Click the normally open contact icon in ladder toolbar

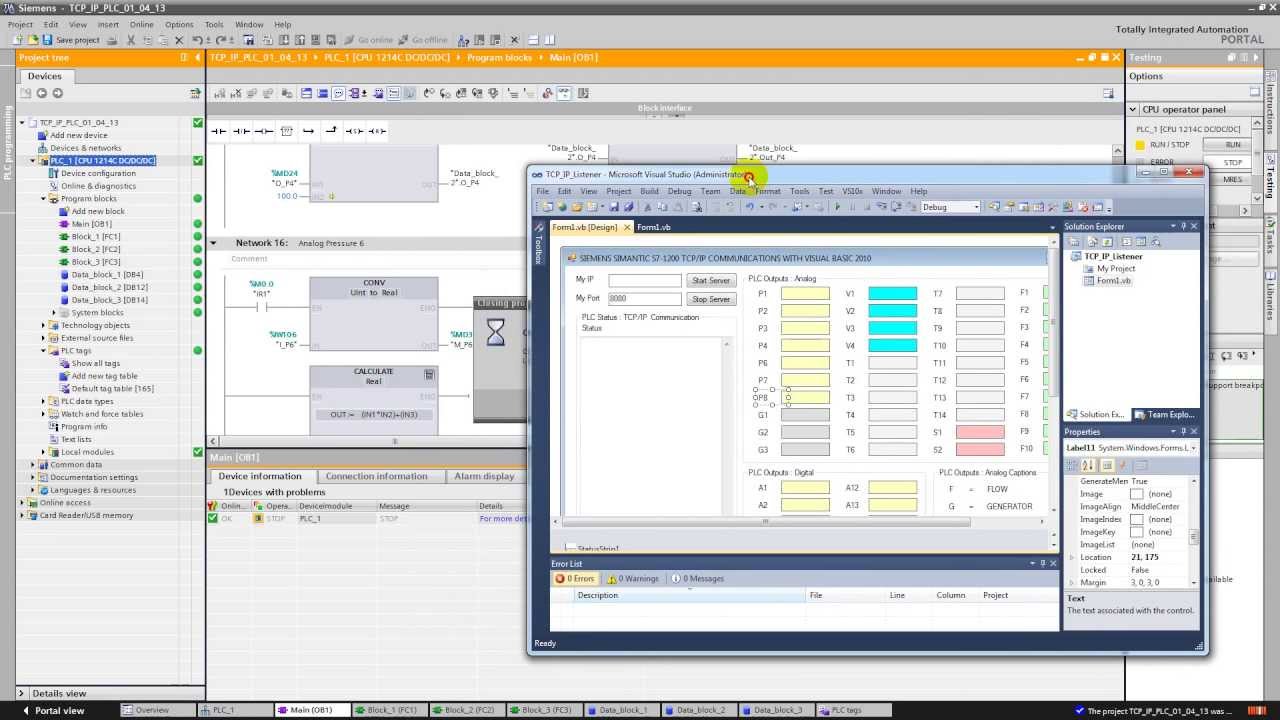click(219, 131)
